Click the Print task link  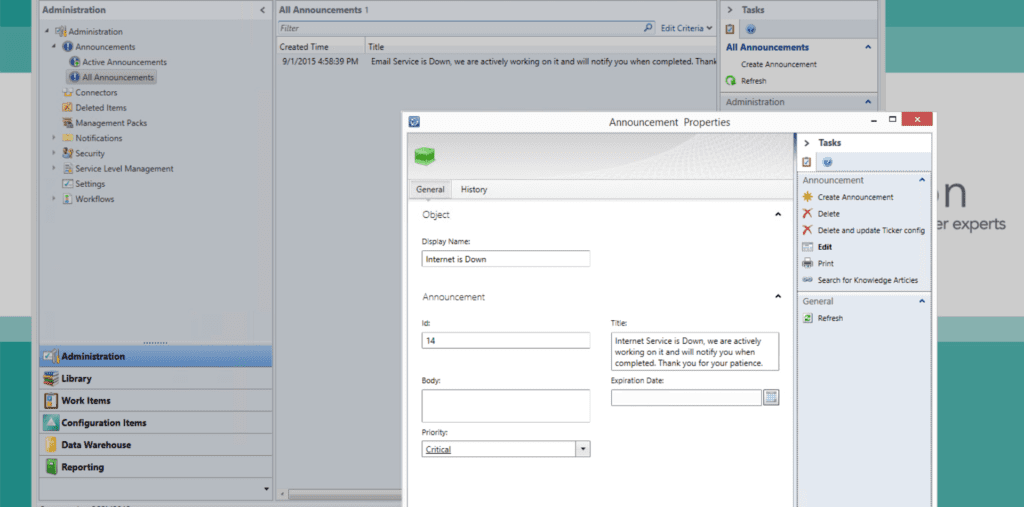pyautogui.click(x=825, y=263)
